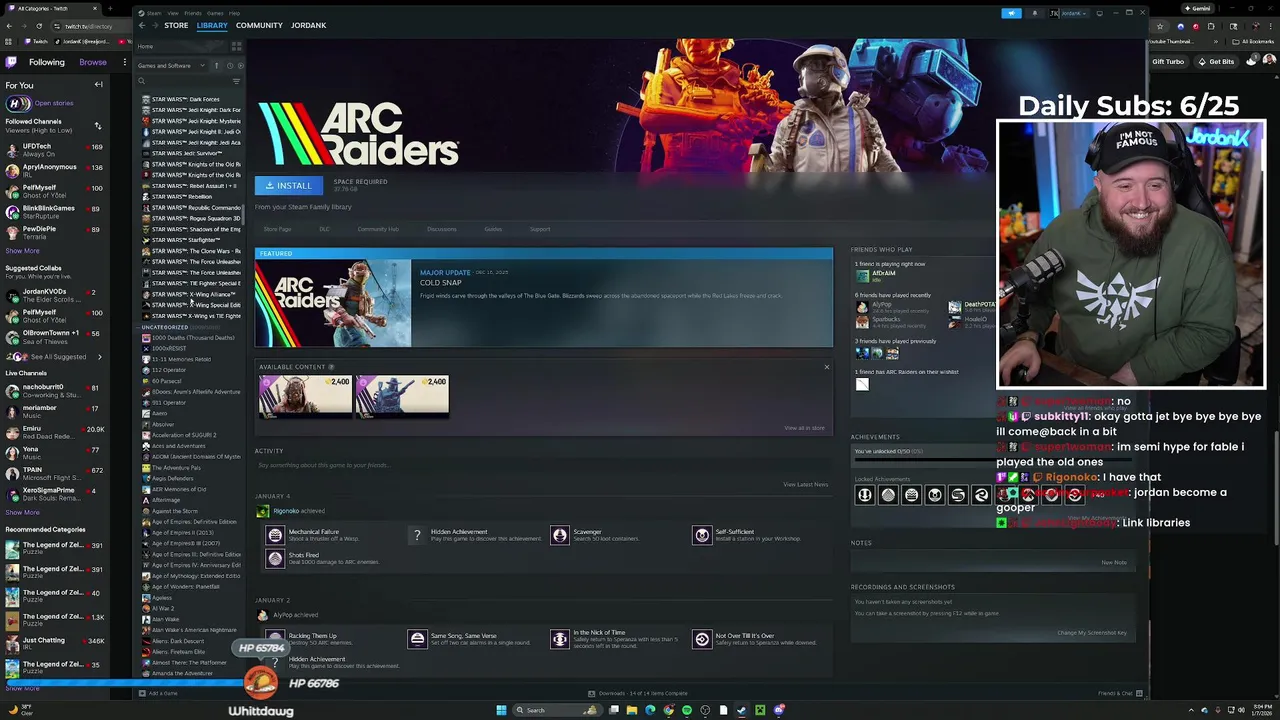The image size is (1280, 720).
Task: Click View Latest News link
Action: [x=805, y=484]
